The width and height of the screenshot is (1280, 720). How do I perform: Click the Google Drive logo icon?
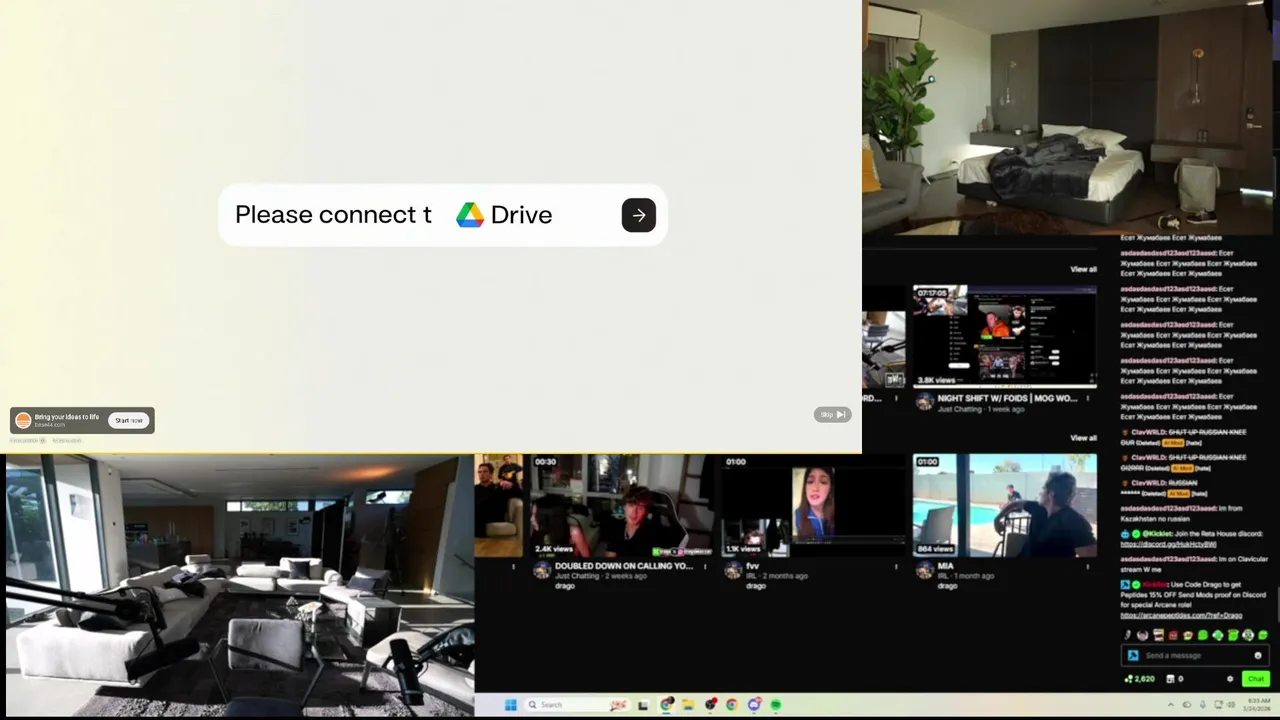pyautogui.click(x=470, y=215)
